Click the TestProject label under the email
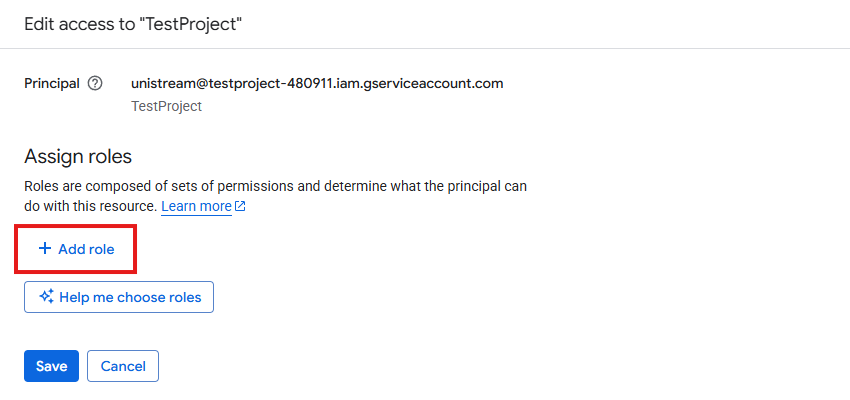 [166, 105]
